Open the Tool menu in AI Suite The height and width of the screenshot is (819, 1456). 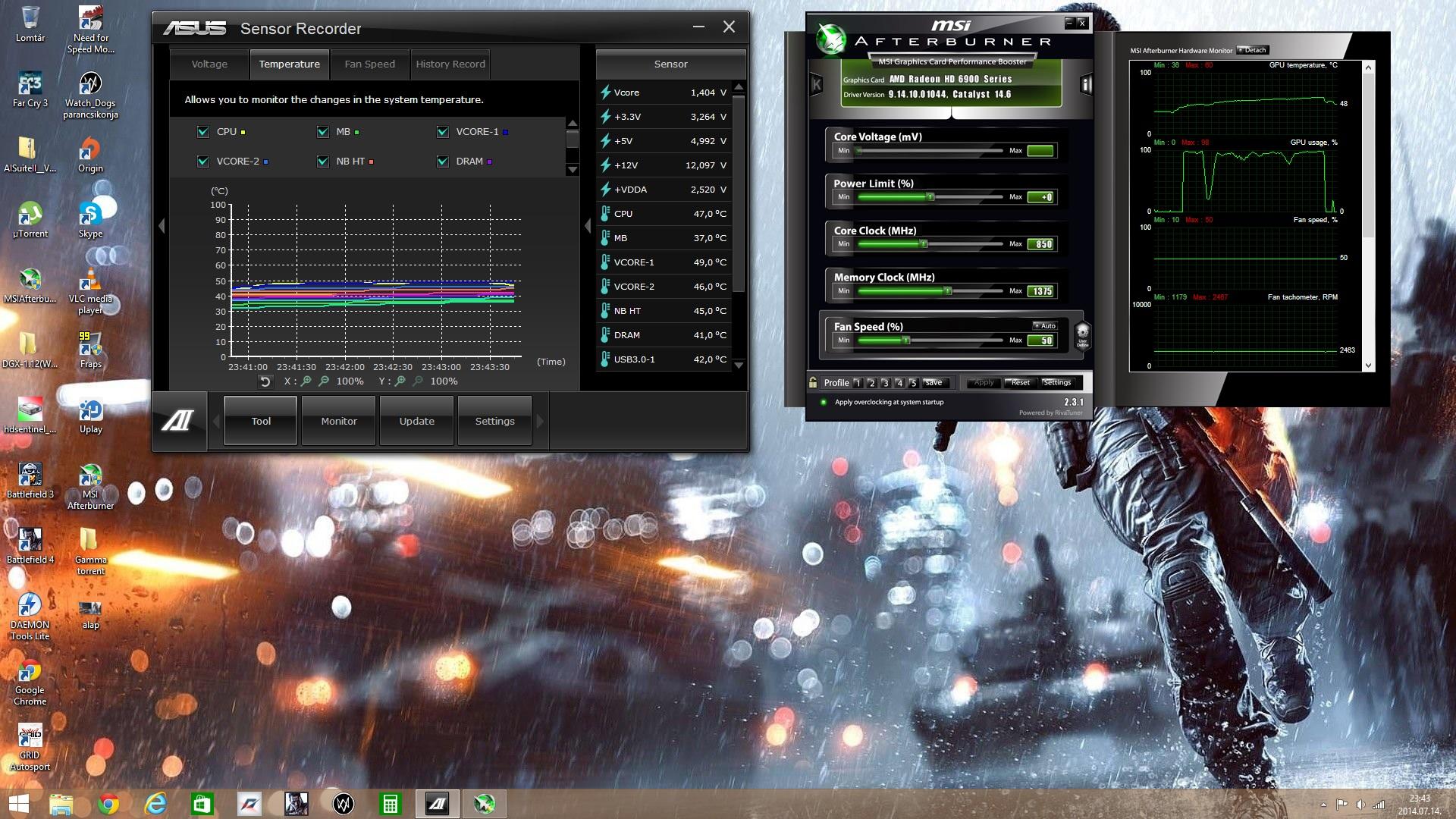point(261,421)
